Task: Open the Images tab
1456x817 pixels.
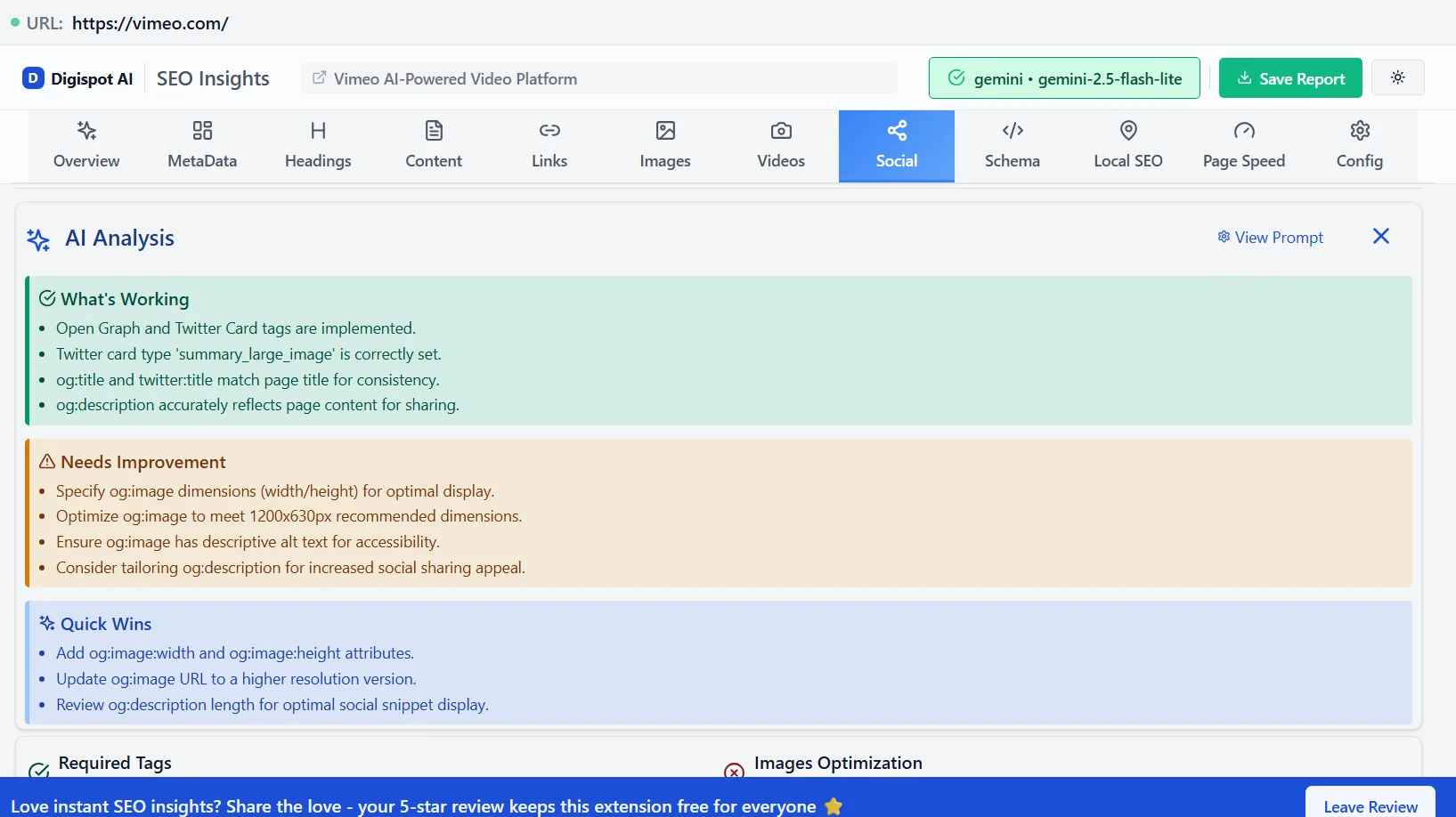Action: point(665,146)
